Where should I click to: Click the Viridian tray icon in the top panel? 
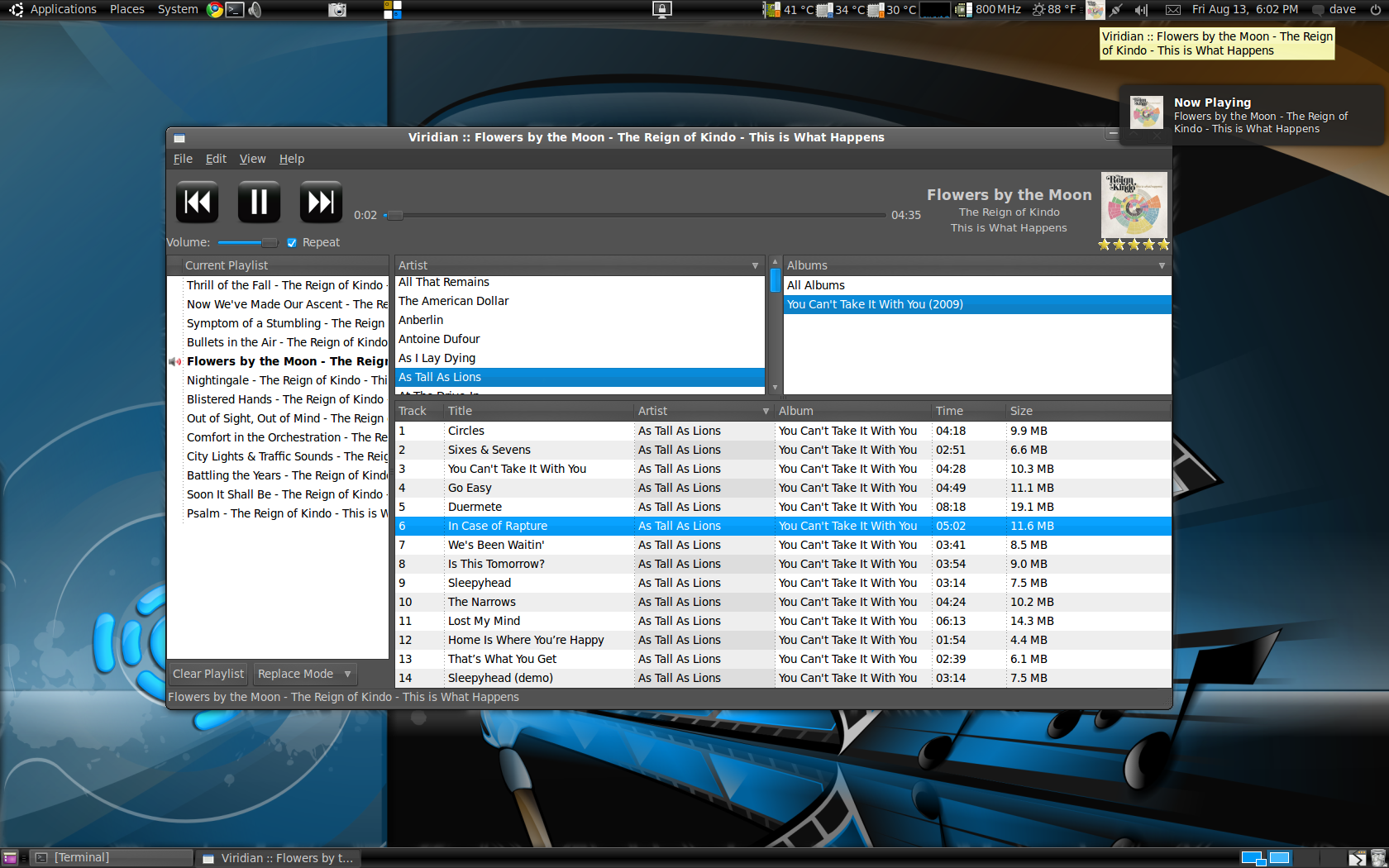[1095, 10]
